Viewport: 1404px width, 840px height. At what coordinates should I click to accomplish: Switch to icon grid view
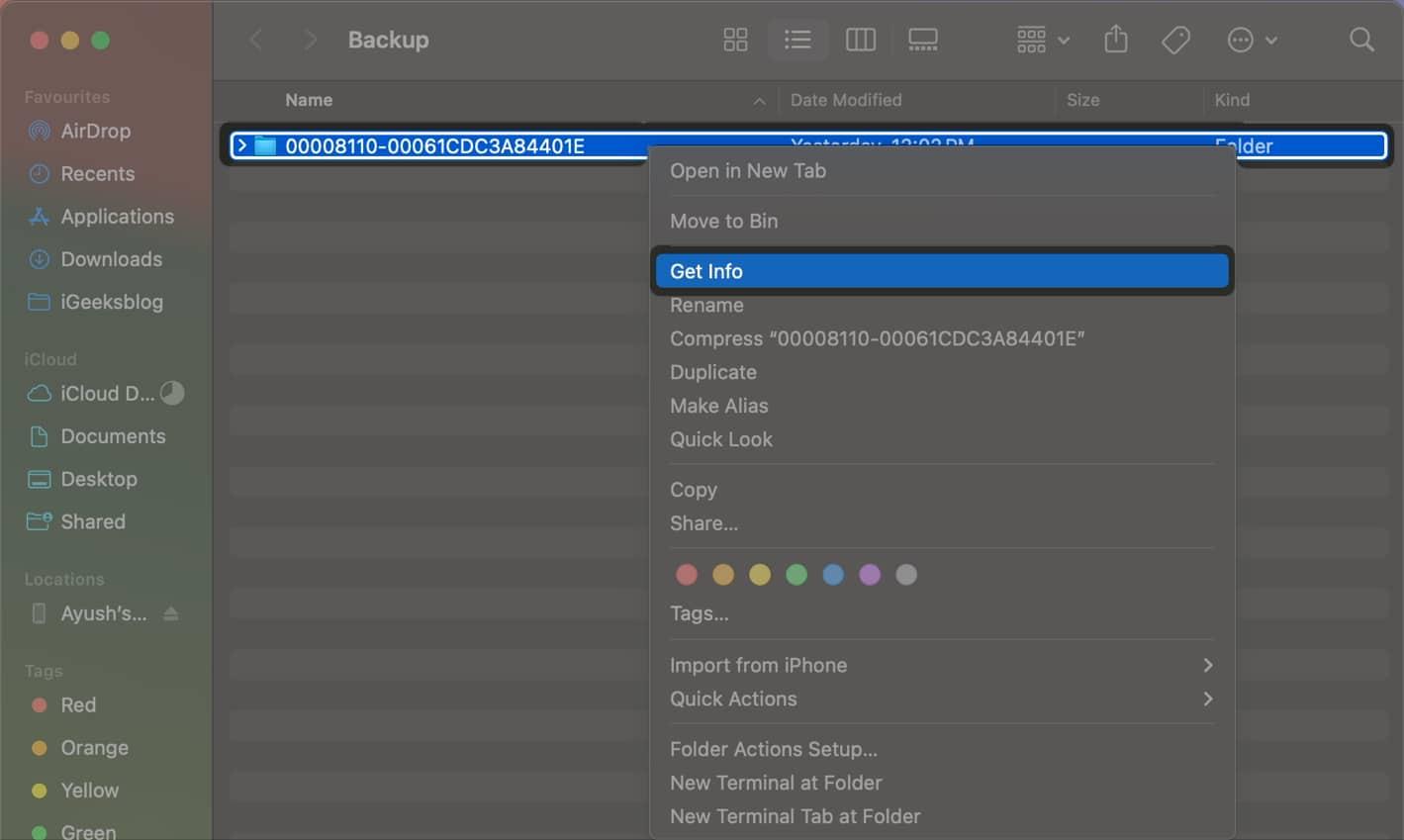[735, 40]
